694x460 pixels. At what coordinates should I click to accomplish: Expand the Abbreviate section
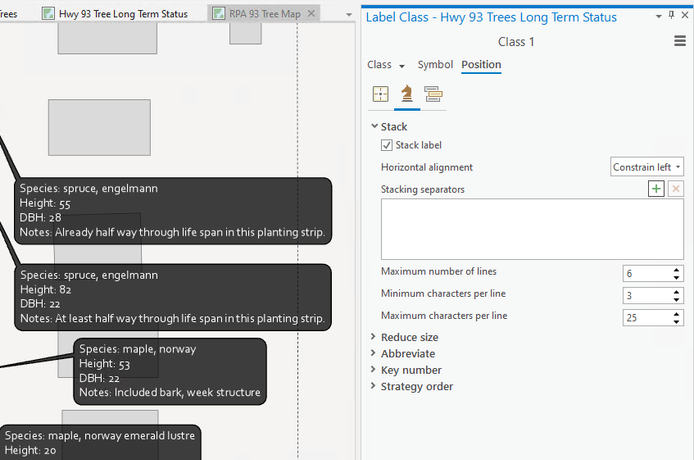coord(407,353)
